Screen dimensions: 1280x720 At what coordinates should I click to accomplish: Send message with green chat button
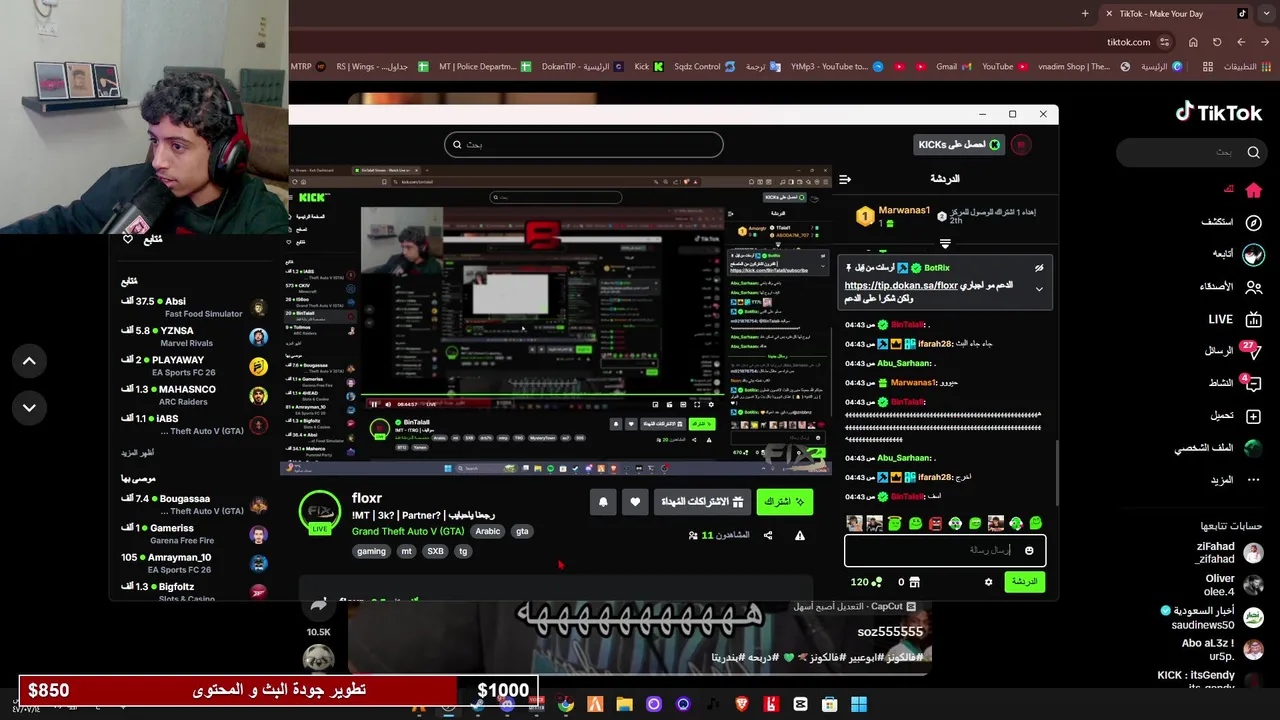click(1024, 582)
